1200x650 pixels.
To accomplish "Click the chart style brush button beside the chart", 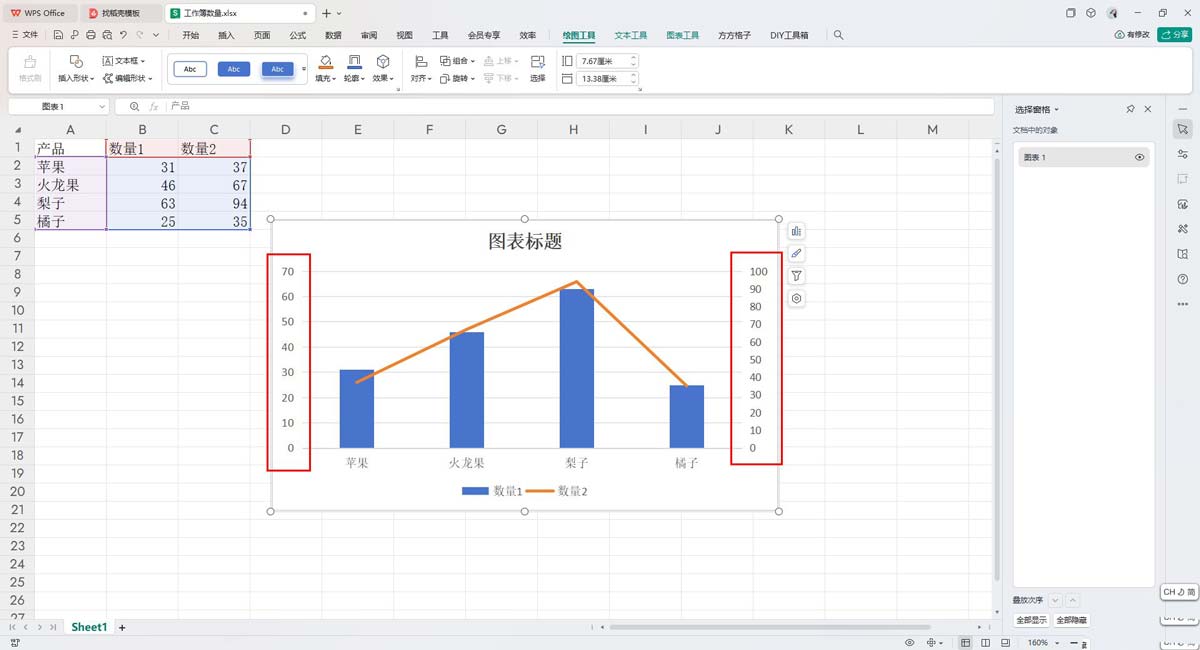I will [x=796, y=254].
